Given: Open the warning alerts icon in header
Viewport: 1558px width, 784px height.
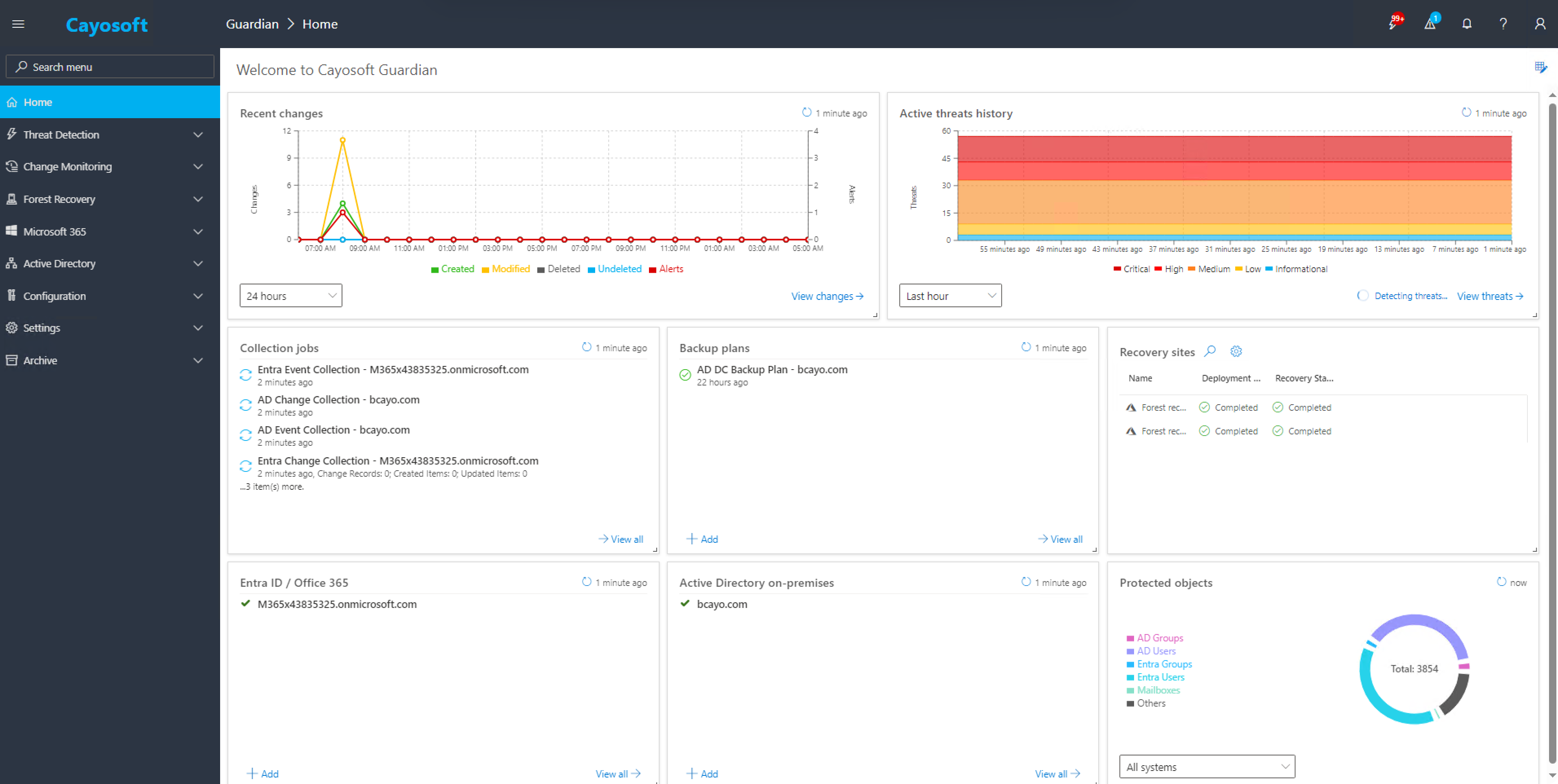Looking at the screenshot, I should (1431, 23).
